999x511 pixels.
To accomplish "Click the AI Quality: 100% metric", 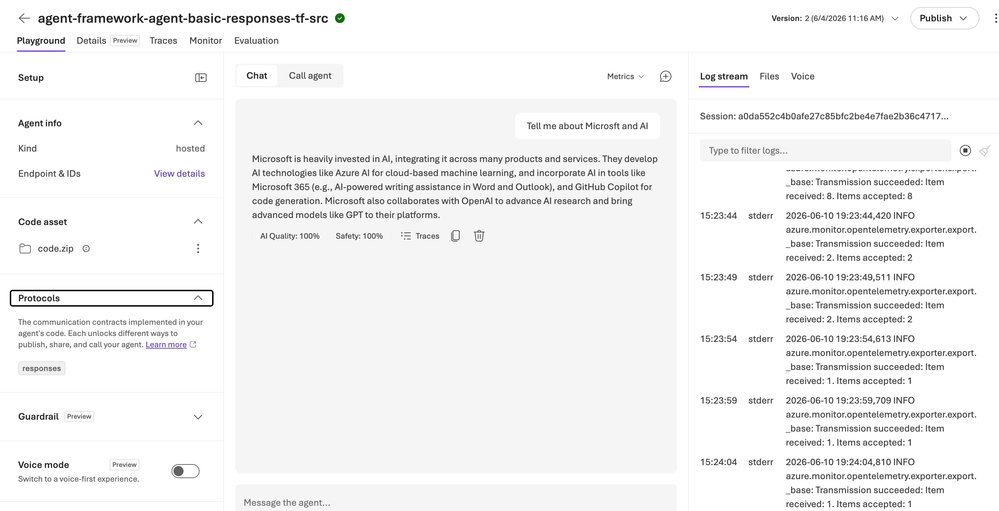I will (290, 236).
